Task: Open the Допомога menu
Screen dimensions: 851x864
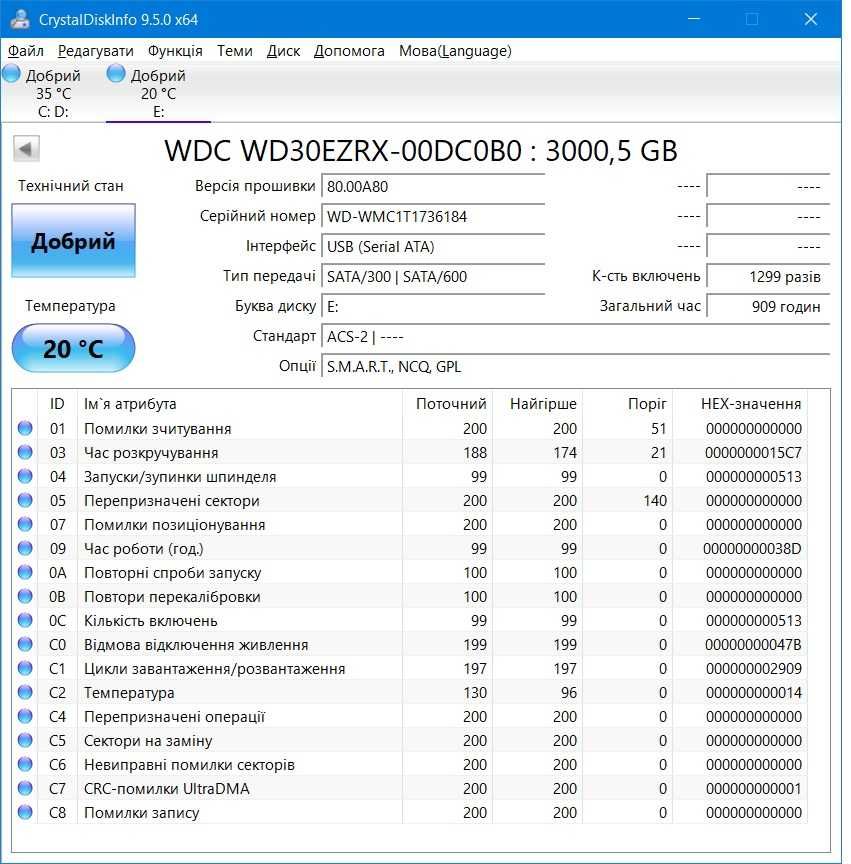Action: click(349, 51)
